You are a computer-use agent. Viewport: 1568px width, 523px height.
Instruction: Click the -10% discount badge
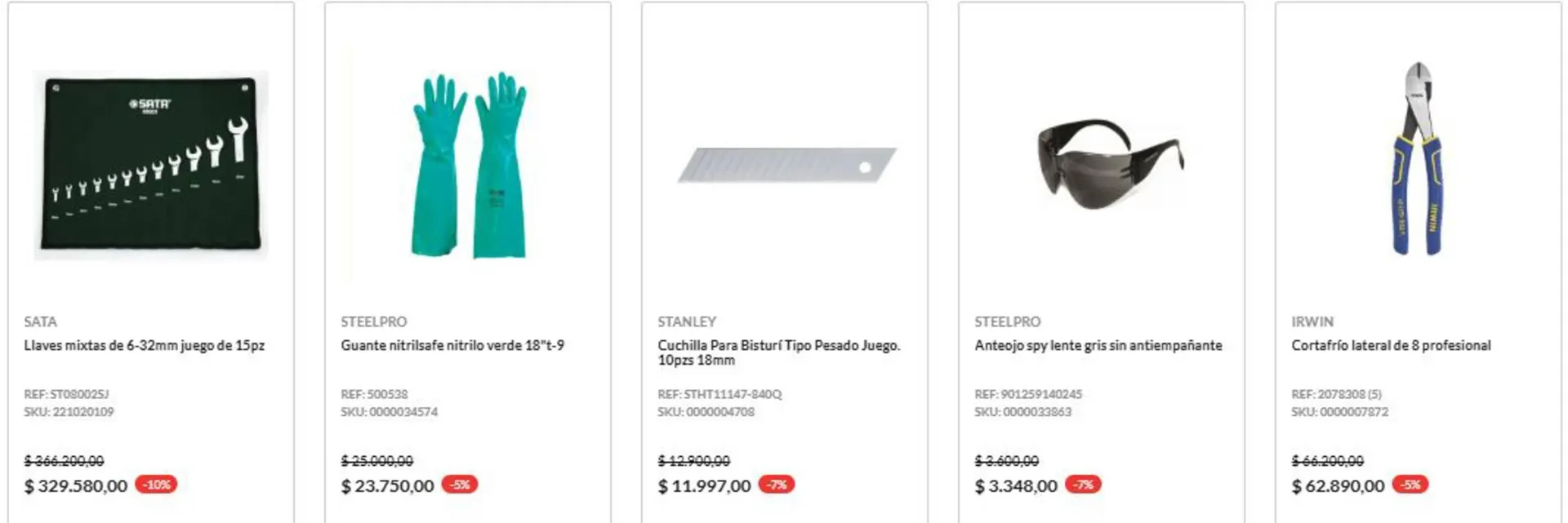click(156, 485)
